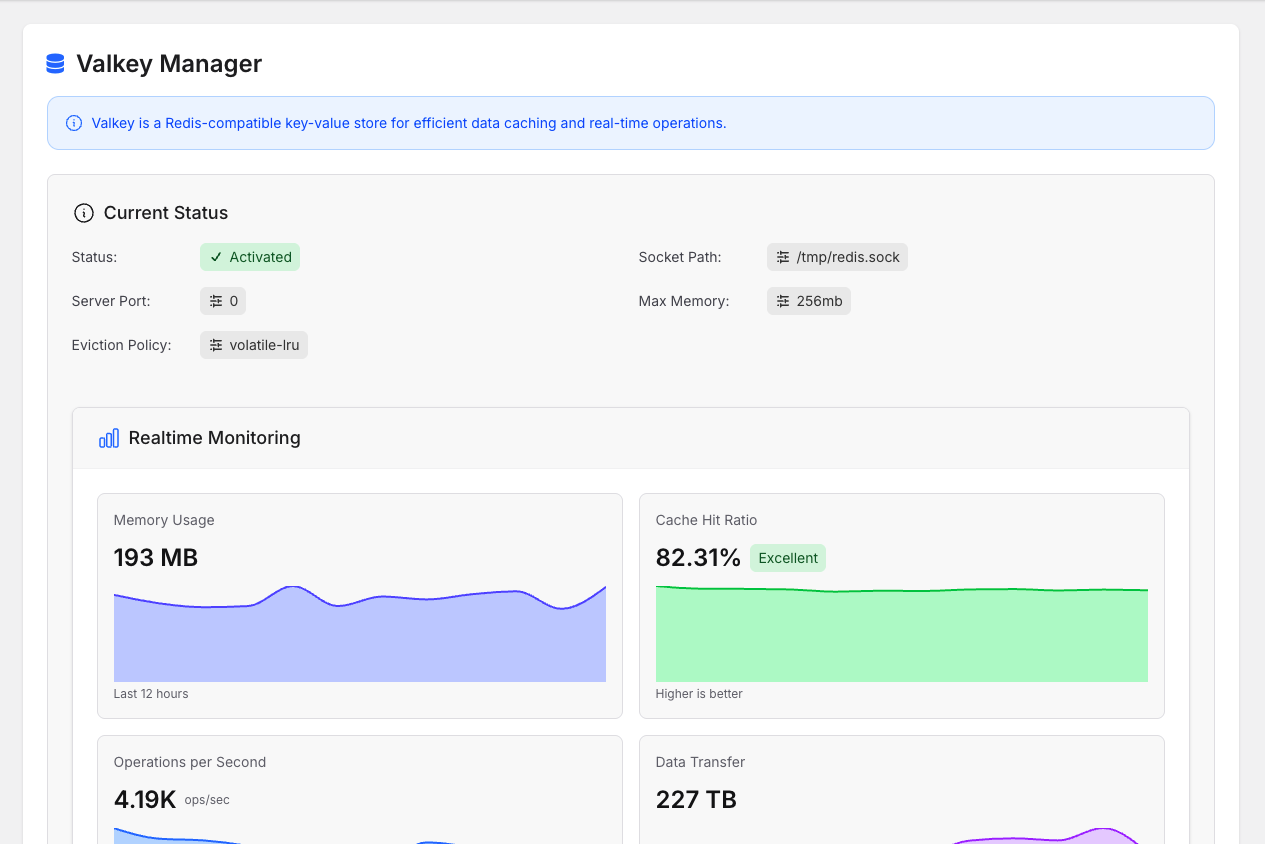This screenshot has height=844, width=1265.
Task: Click the info icon in blue banner
Action: (x=74, y=123)
